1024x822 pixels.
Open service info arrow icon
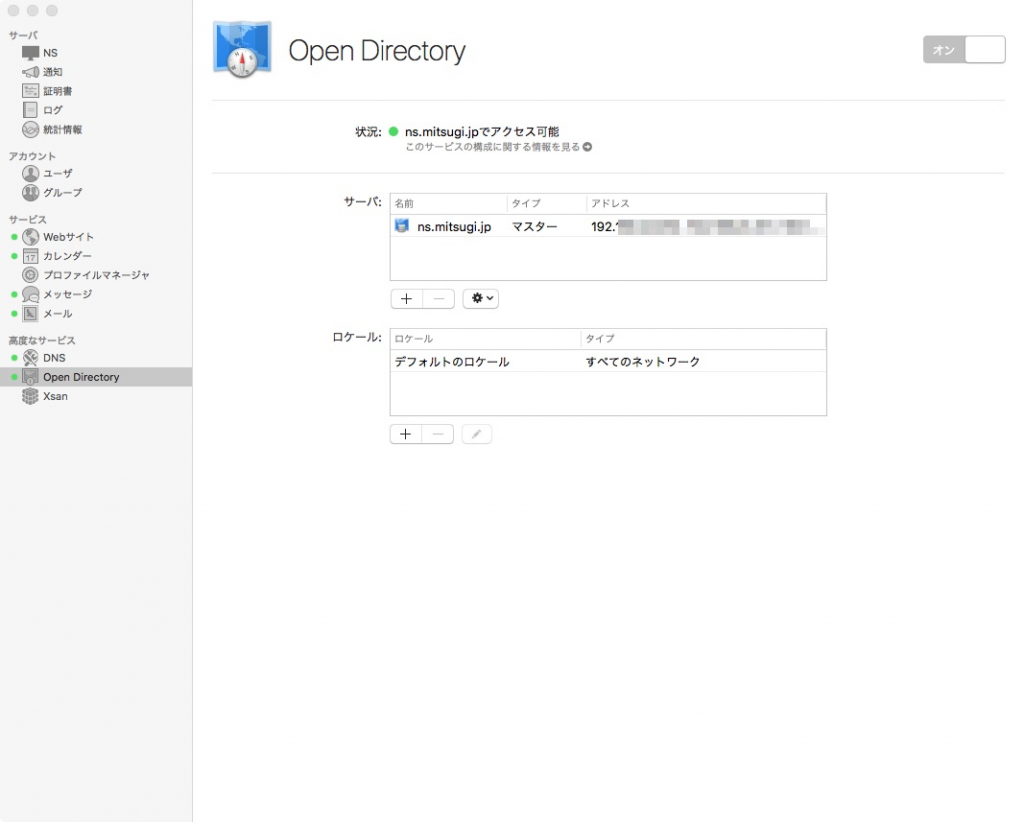coord(587,147)
